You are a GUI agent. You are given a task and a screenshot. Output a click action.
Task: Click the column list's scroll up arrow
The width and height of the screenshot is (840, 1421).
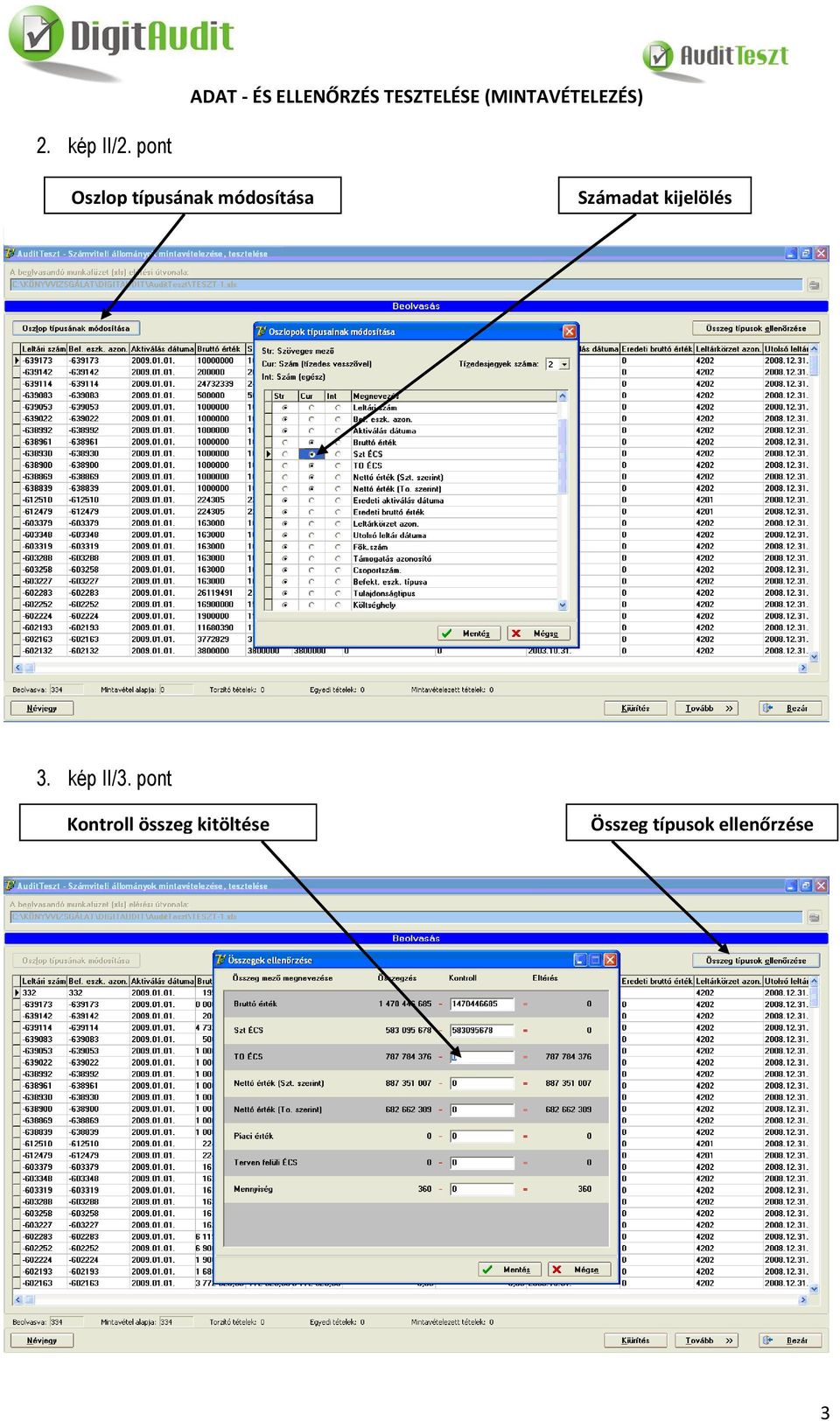[563, 396]
